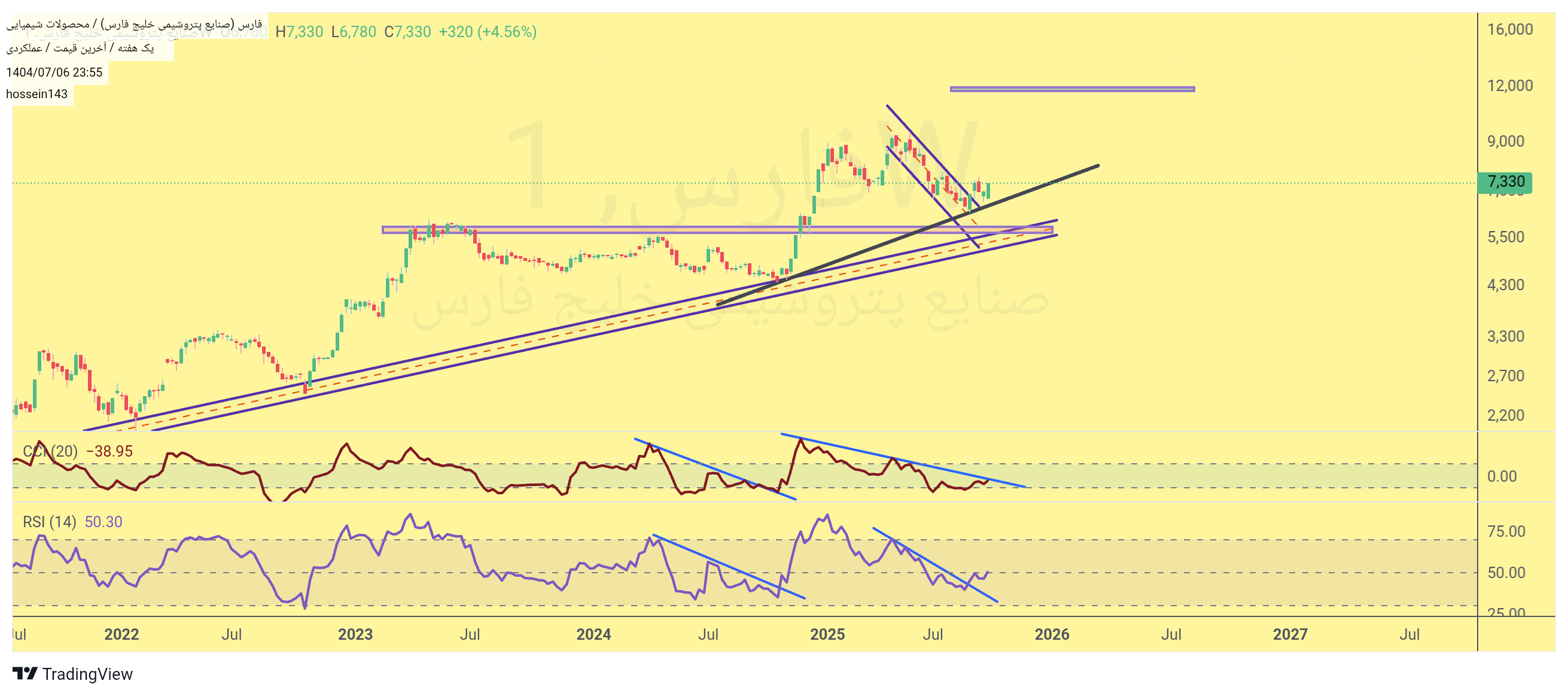
Task: Click the CCI 0.00 scale label
Action: coord(1502,477)
